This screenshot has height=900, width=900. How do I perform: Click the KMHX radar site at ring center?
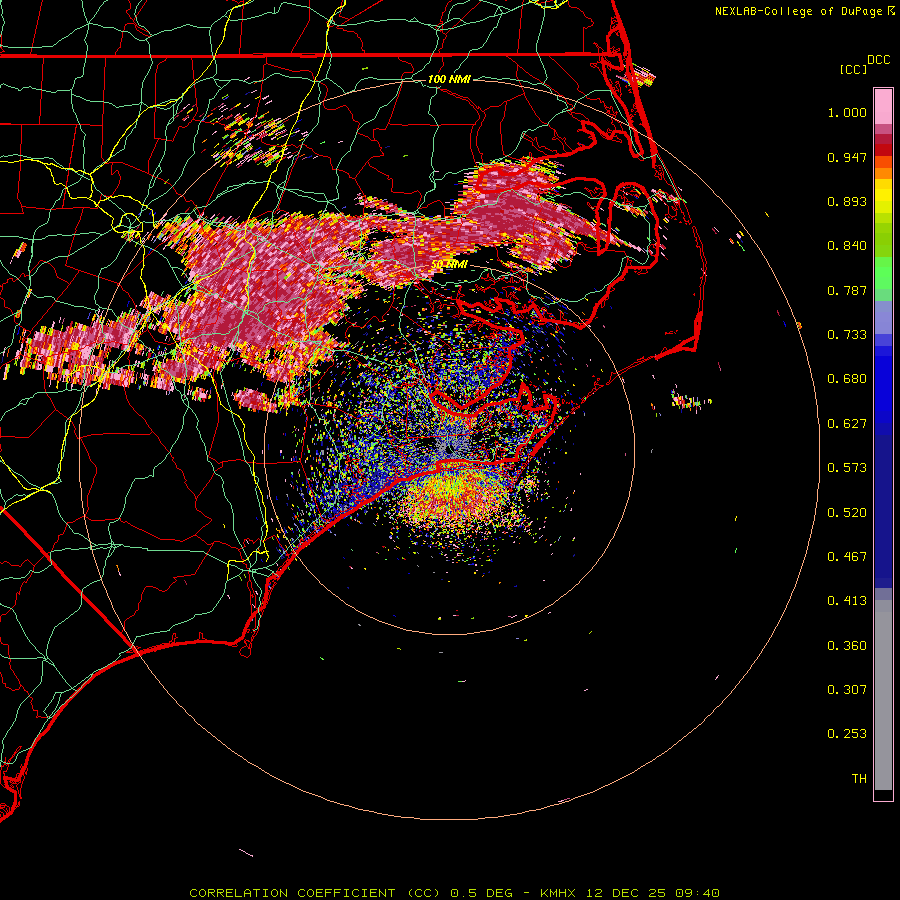click(x=449, y=449)
